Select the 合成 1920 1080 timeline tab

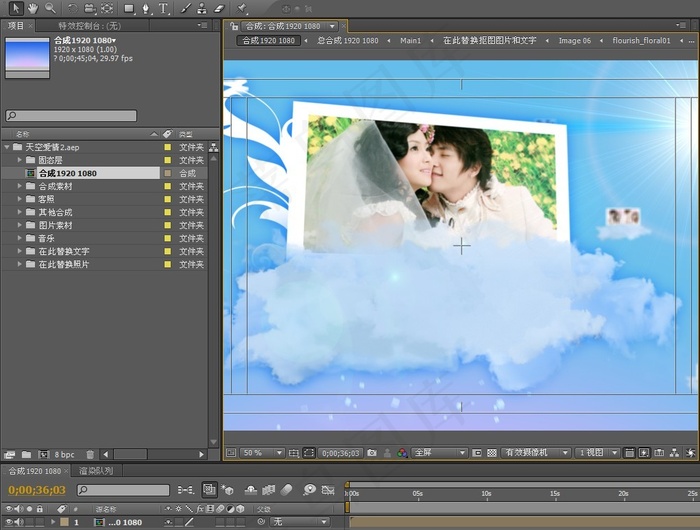[35, 471]
